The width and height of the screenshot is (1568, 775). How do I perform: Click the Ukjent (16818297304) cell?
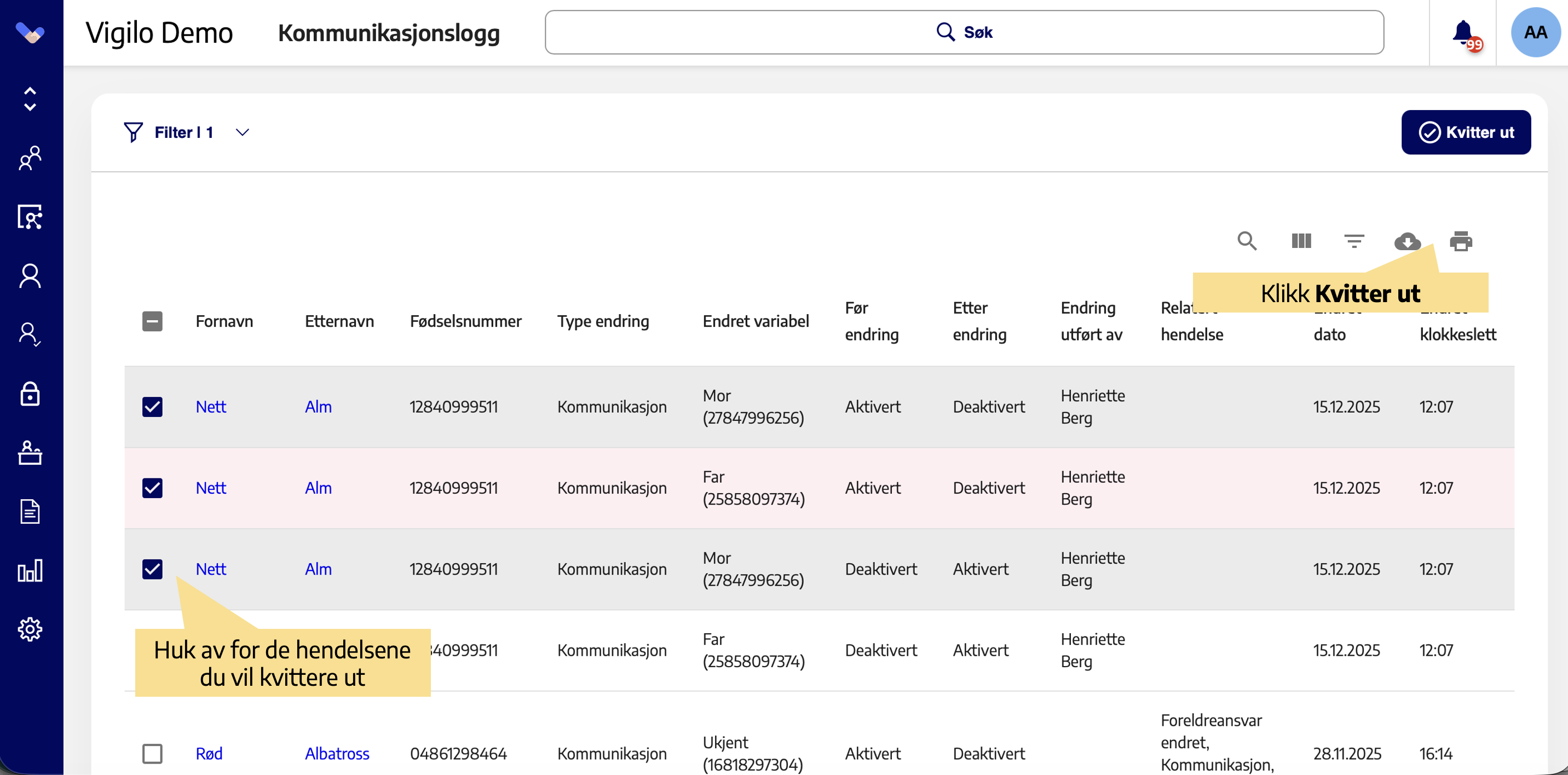coord(752,753)
